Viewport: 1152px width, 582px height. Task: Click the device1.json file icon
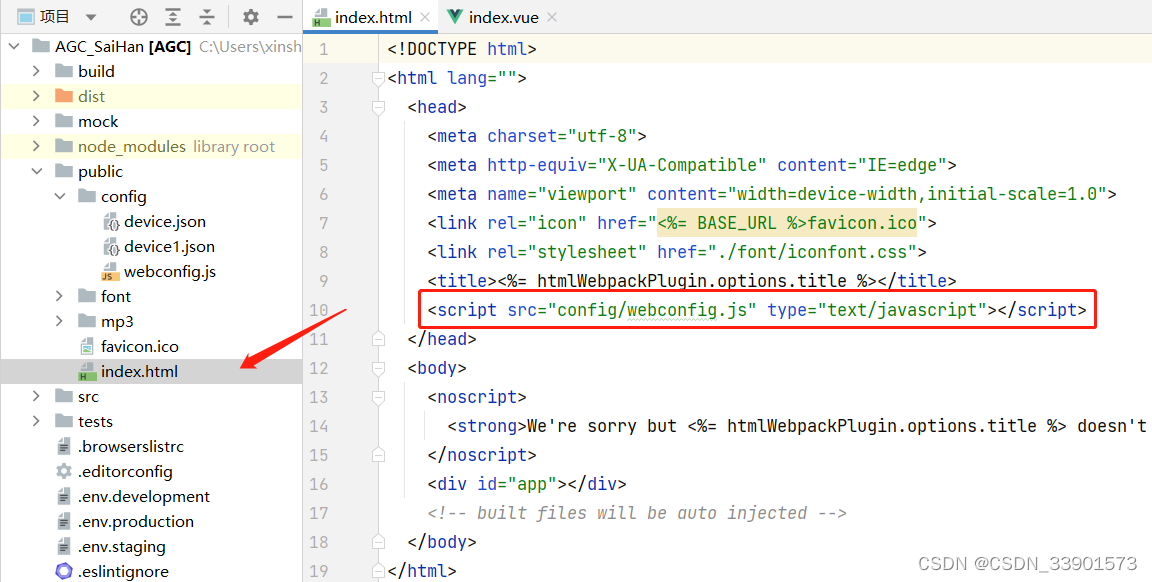point(111,246)
